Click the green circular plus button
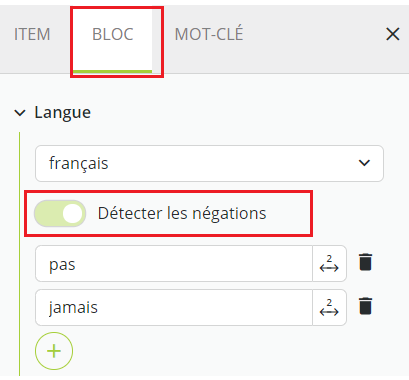The image size is (409, 380). [54, 351]
